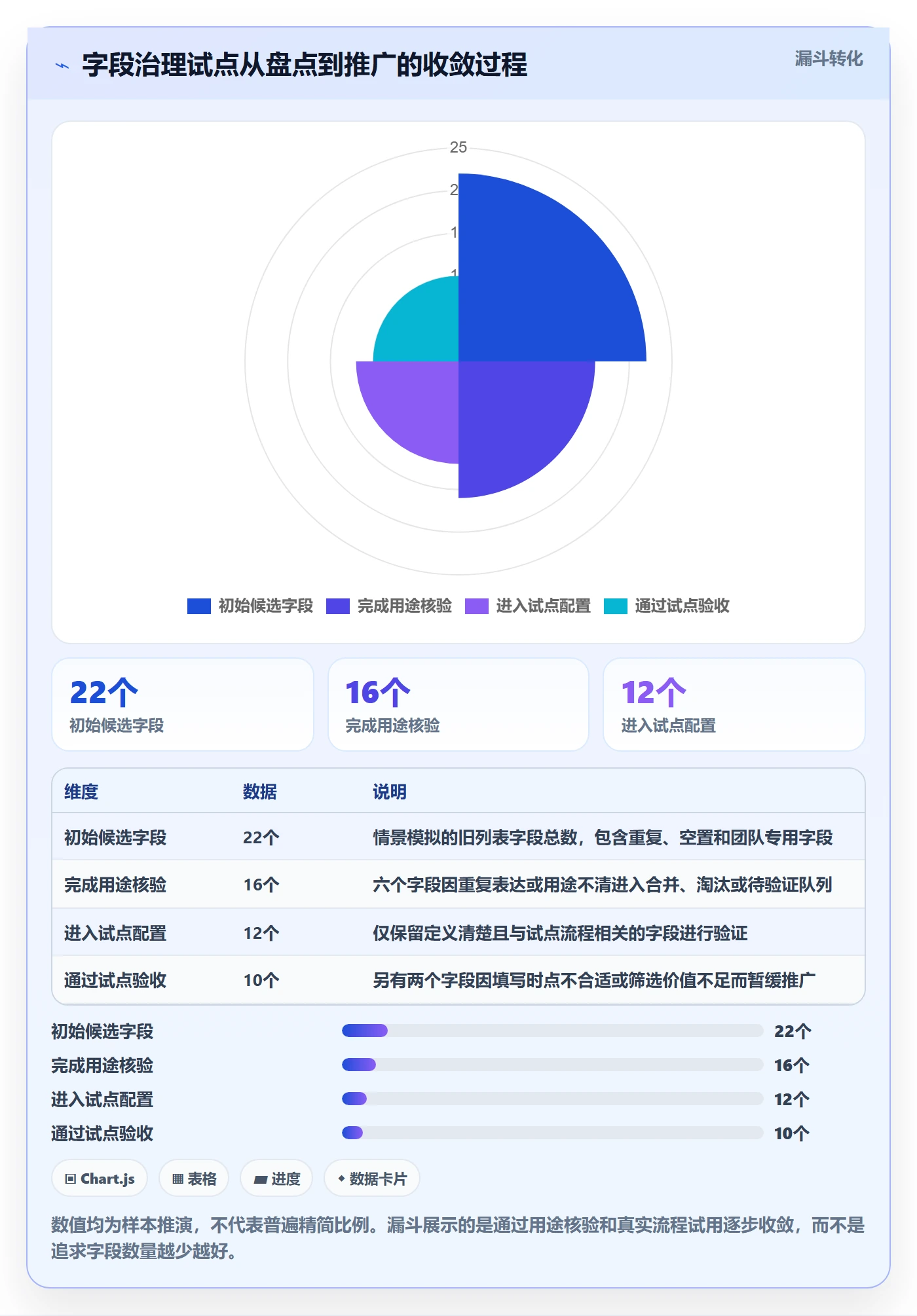The width and height of the screenshot is (917, 1316).
Task: Select the 完成用途核验 table row name
Action: [x=115, y=885]
